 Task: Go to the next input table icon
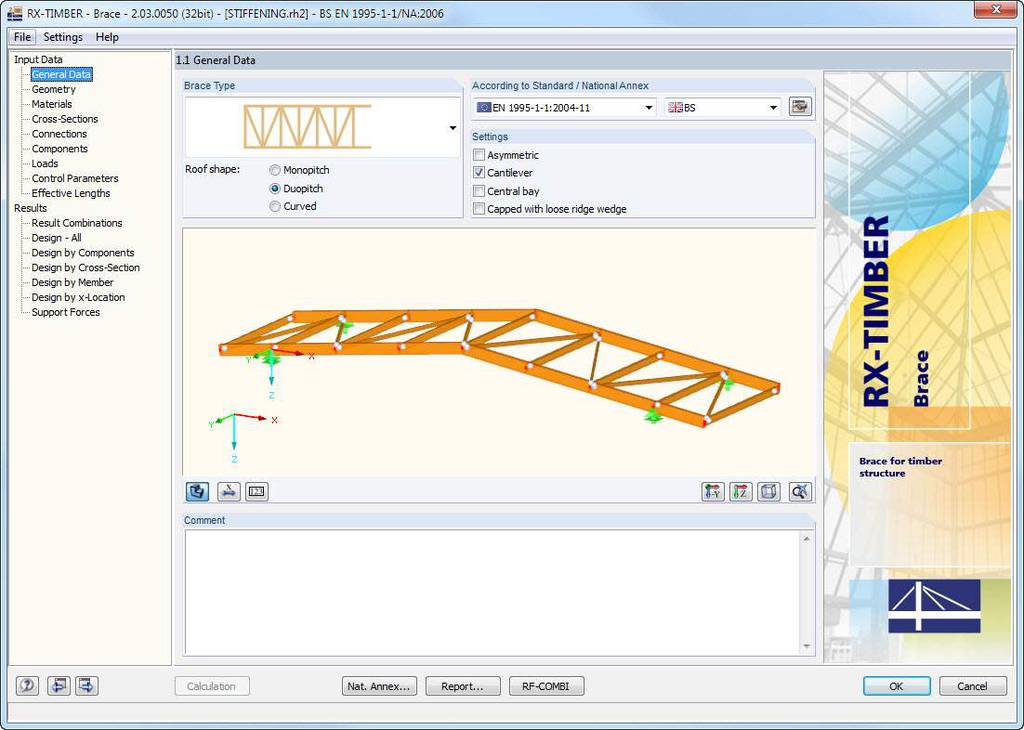tap(87, 686)
